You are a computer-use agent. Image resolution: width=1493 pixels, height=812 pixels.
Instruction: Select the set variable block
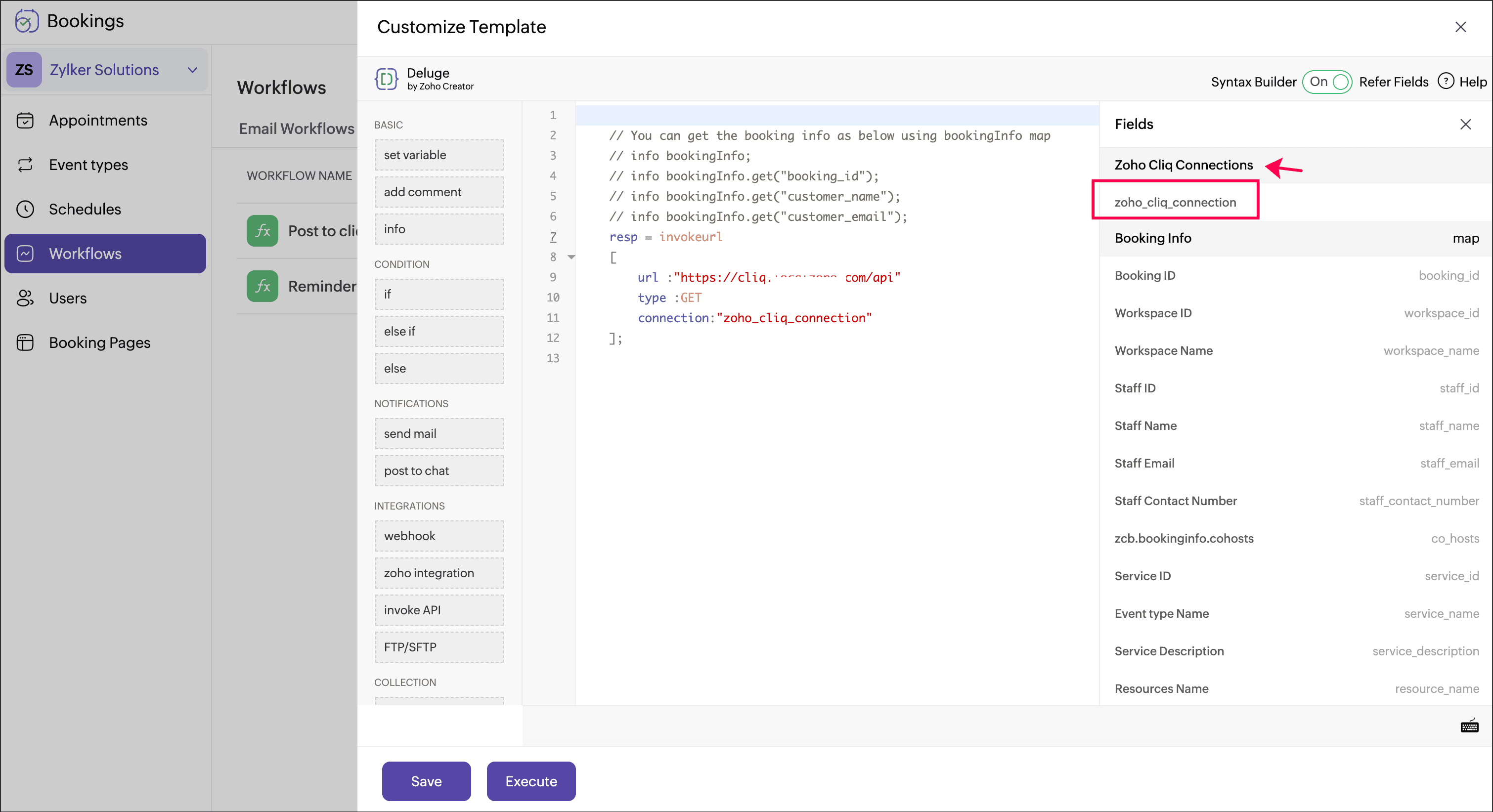point(439,155)
